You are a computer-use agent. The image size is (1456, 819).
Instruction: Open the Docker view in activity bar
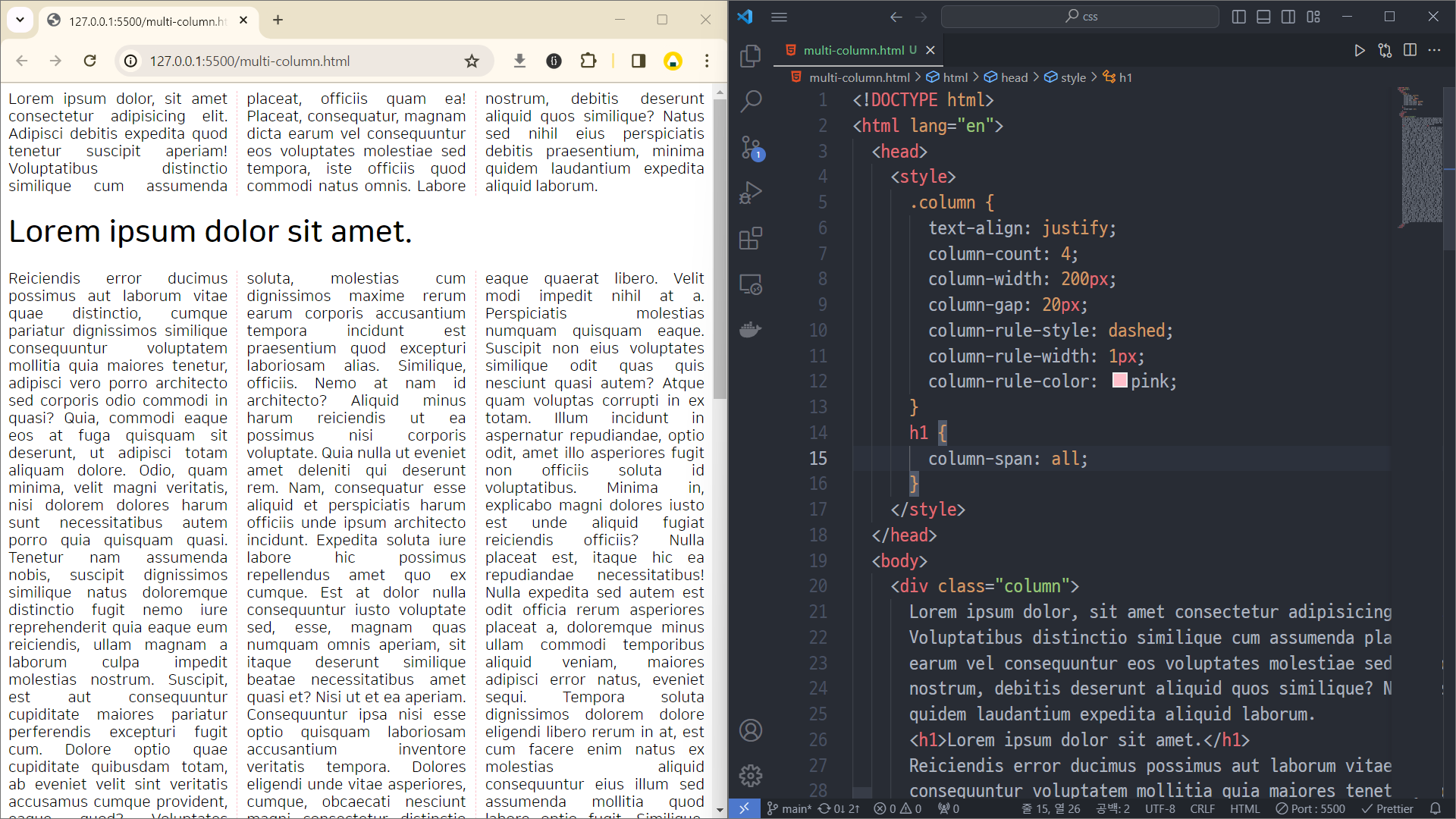[750, 330]
